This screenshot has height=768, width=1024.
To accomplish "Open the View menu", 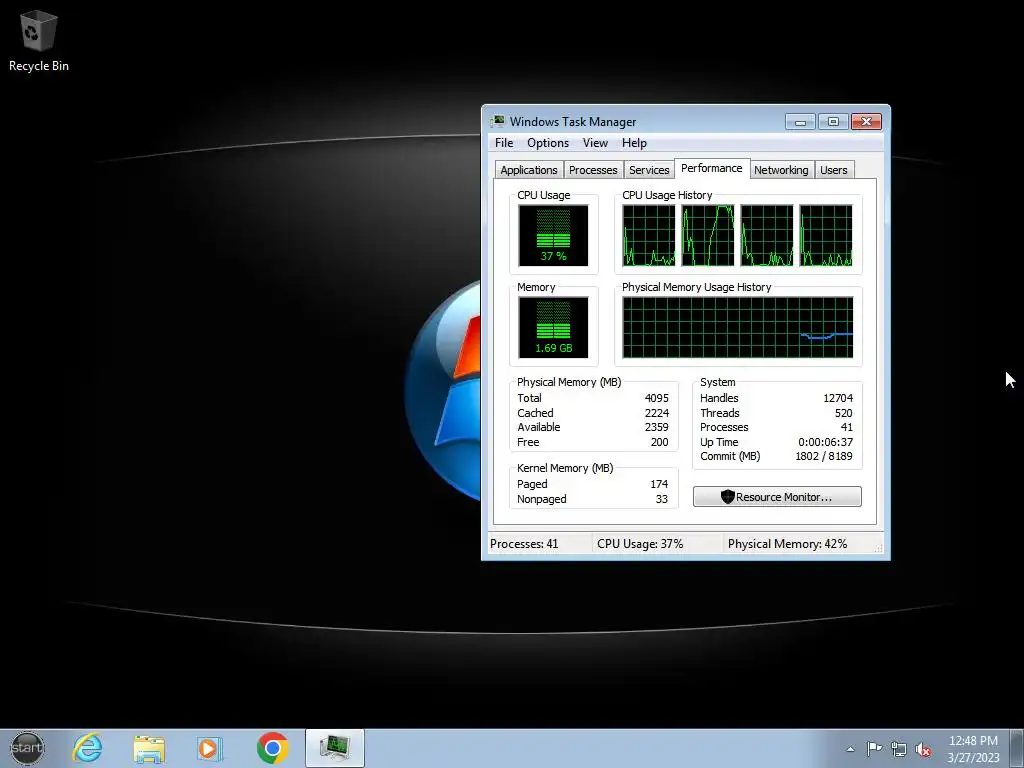I will click(595, 143).
